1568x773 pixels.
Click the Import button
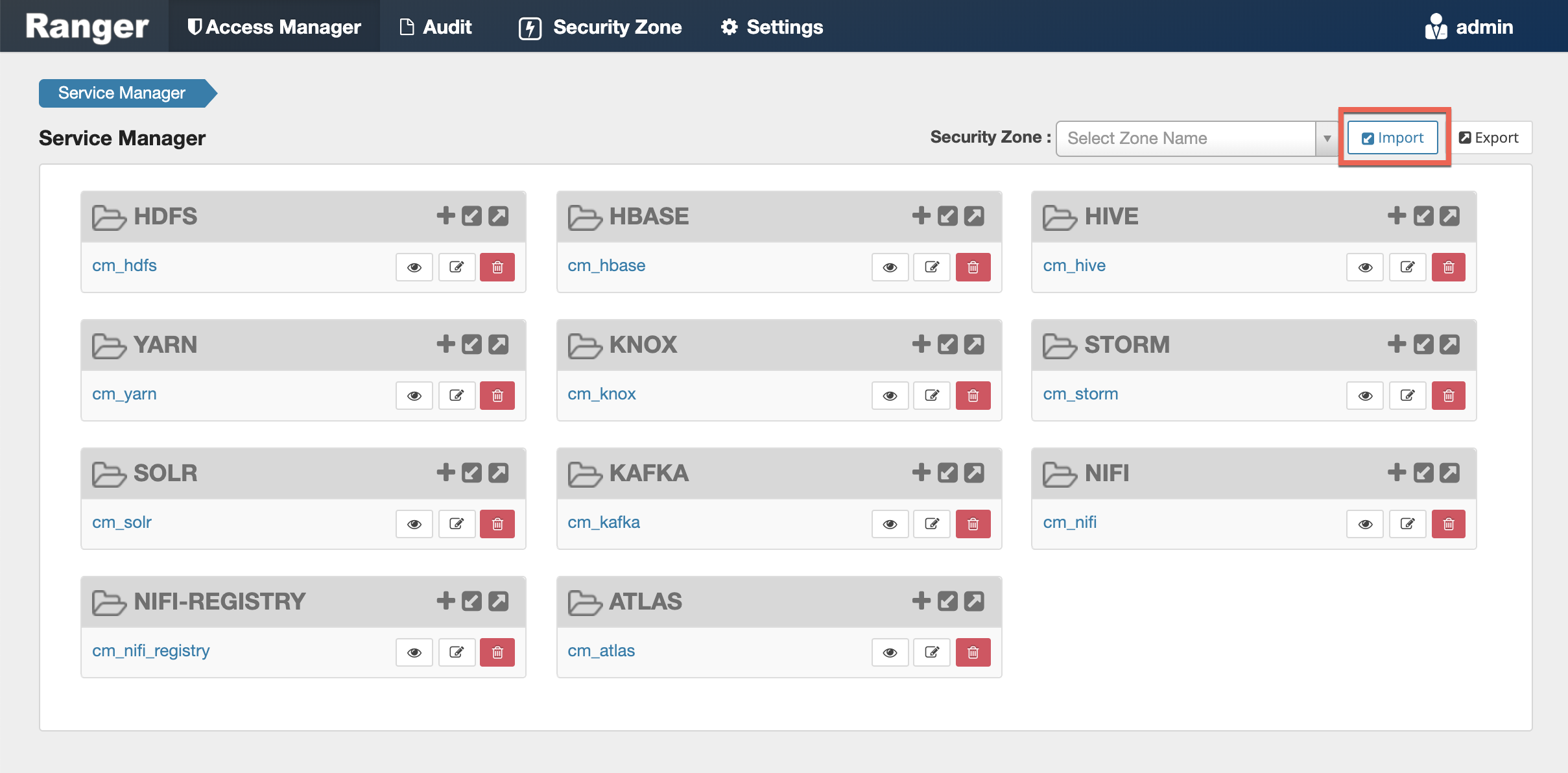(1392, 137)
